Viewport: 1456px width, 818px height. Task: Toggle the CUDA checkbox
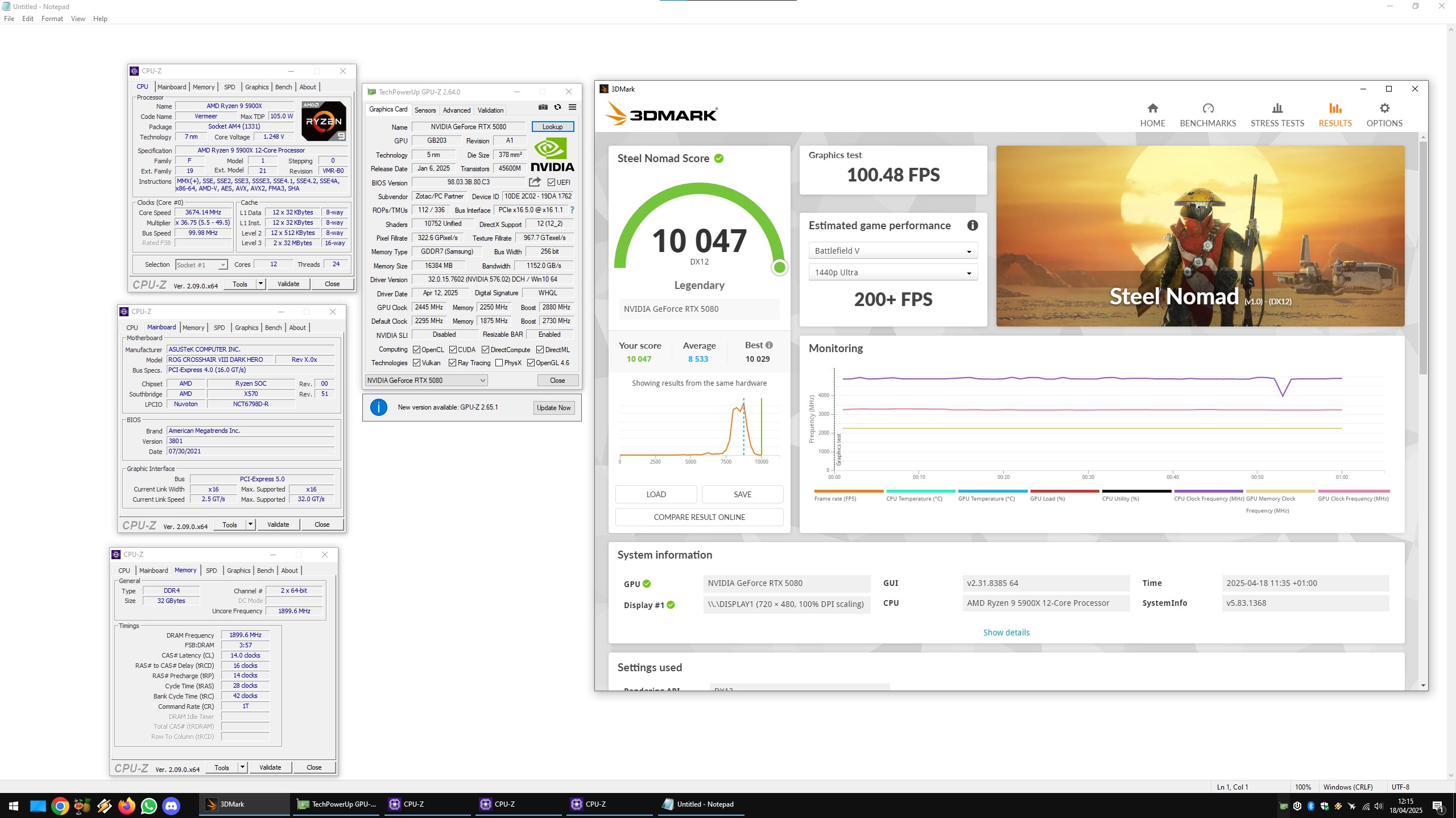453,350
